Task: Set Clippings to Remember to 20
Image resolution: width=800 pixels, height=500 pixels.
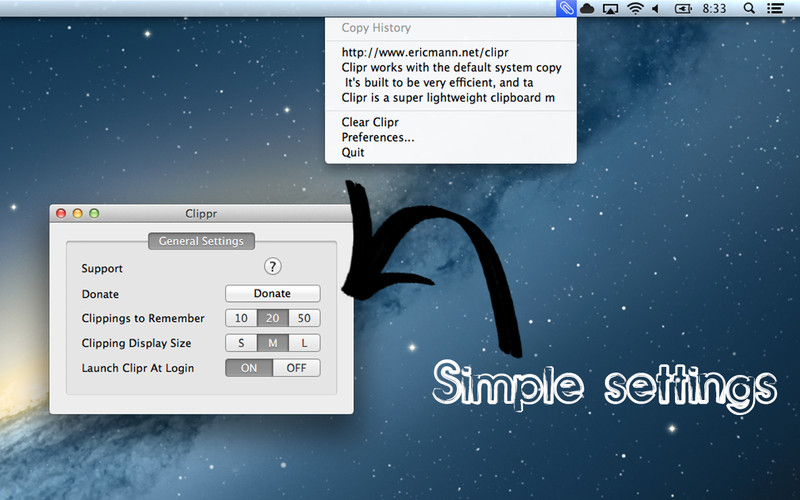Action: 272,318
